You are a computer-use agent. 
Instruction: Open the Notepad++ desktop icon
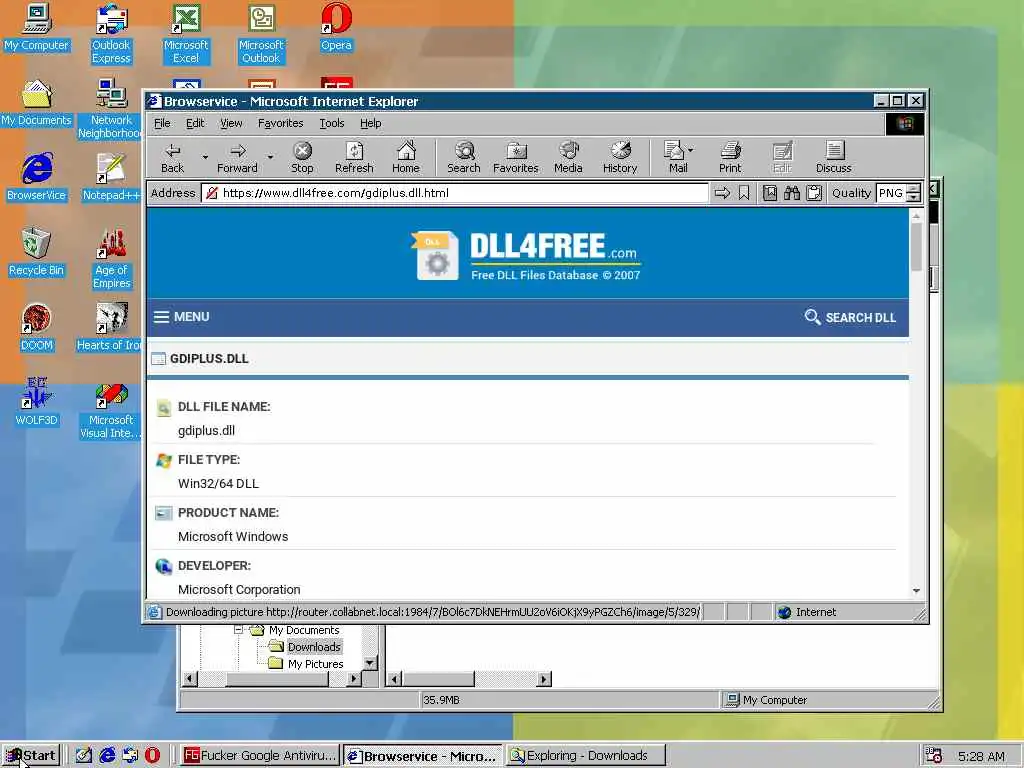(111, 178)
